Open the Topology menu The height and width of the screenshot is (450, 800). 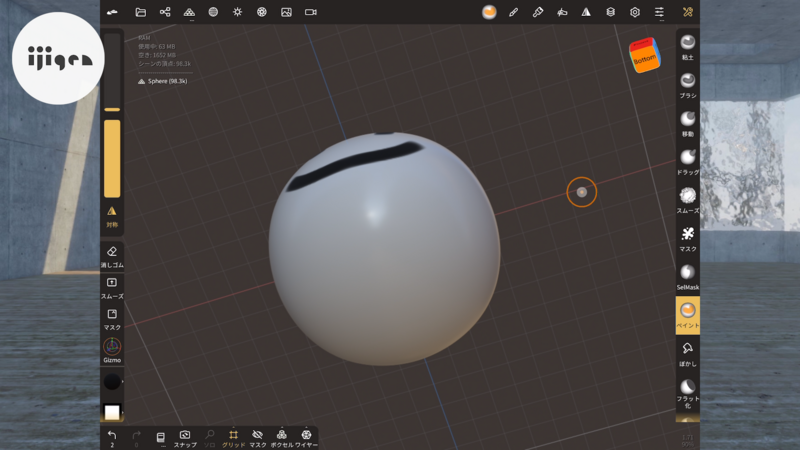point(189,12)
